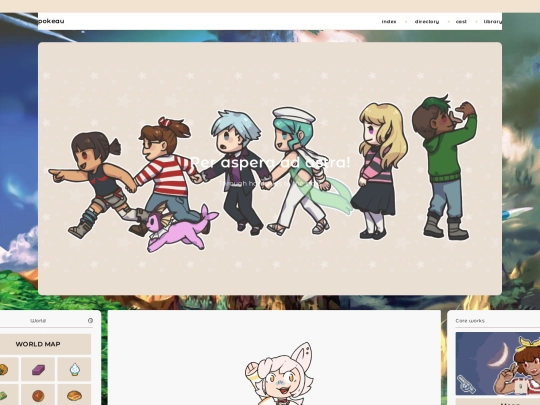This screenshot has height=405, width=540.
Task: Click the purple block item icon
Action: coord(38,370)
